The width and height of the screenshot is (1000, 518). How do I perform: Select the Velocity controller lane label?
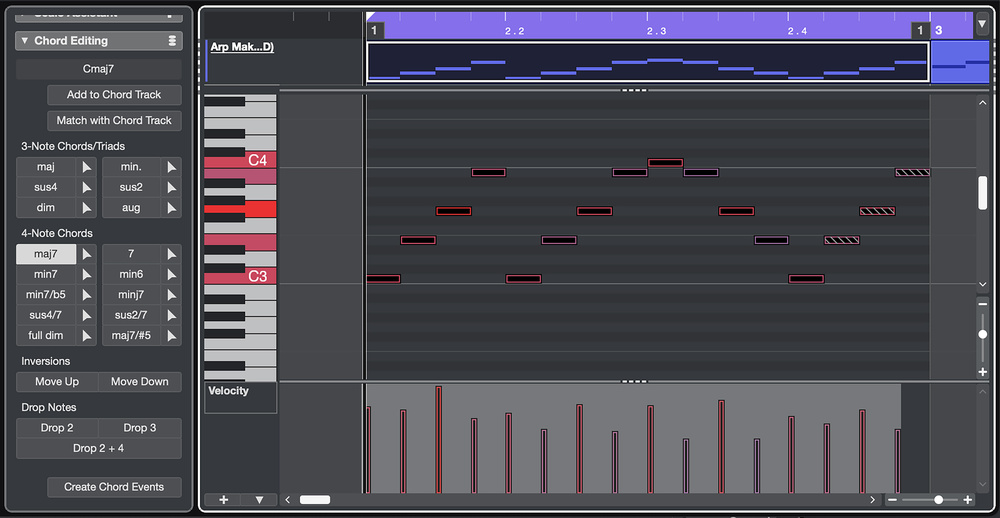(228, 391)
